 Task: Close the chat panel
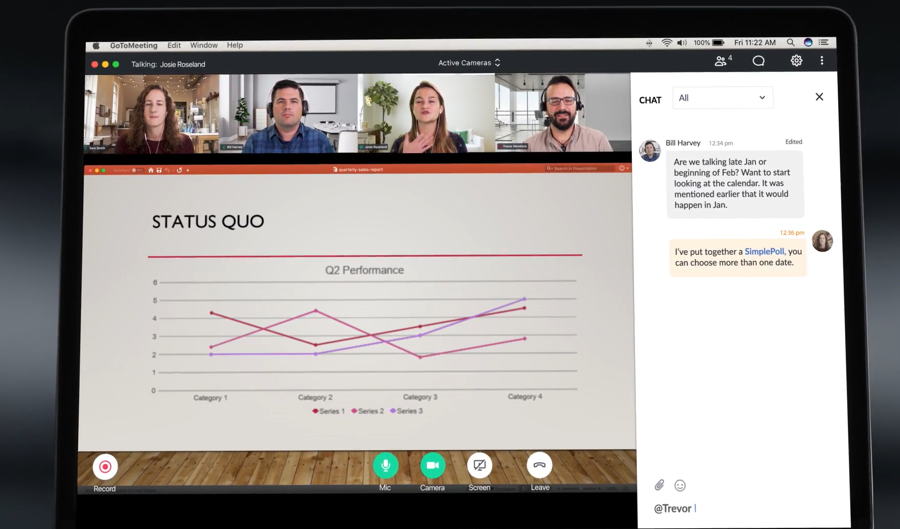819,97
